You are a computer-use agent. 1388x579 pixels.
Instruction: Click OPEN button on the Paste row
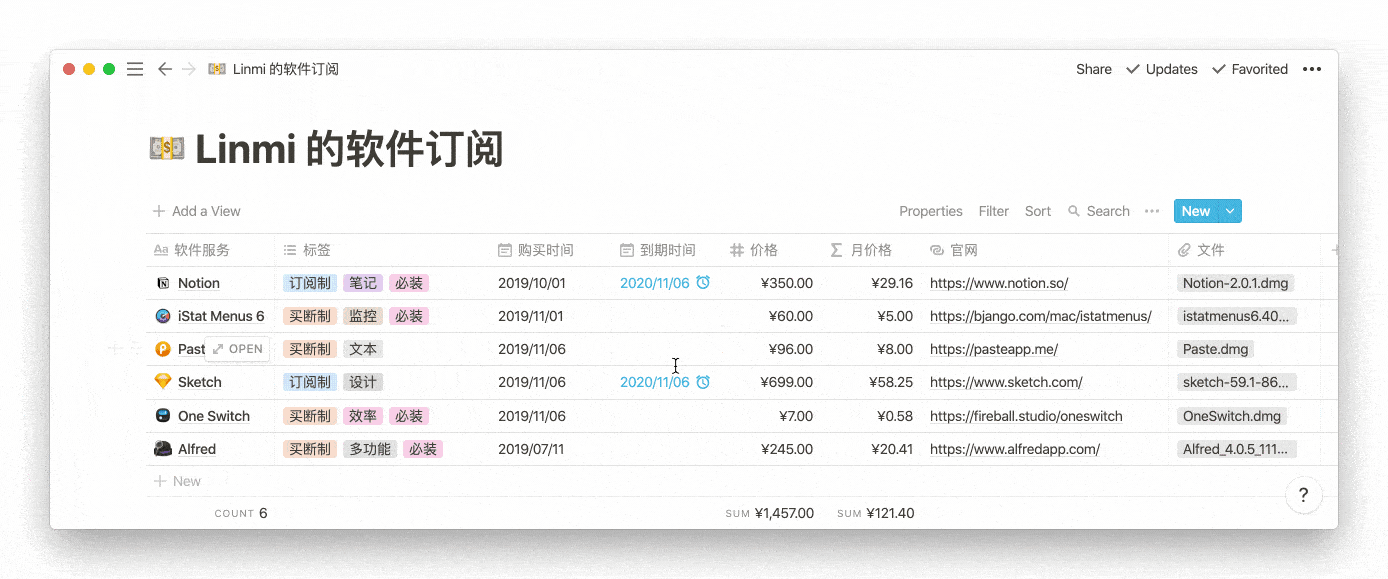[238, 349]
